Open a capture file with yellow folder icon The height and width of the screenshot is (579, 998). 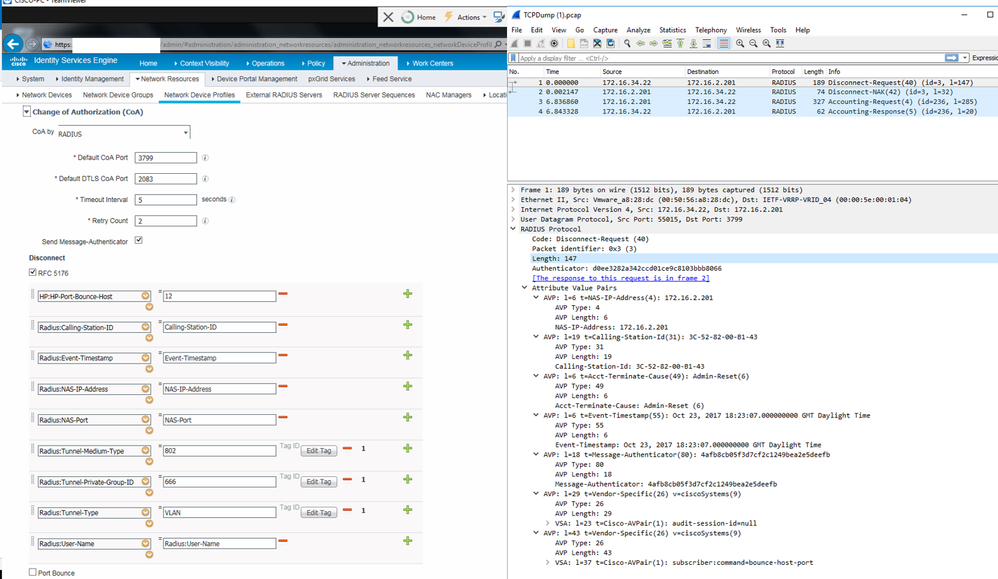[x=571, y=43]
